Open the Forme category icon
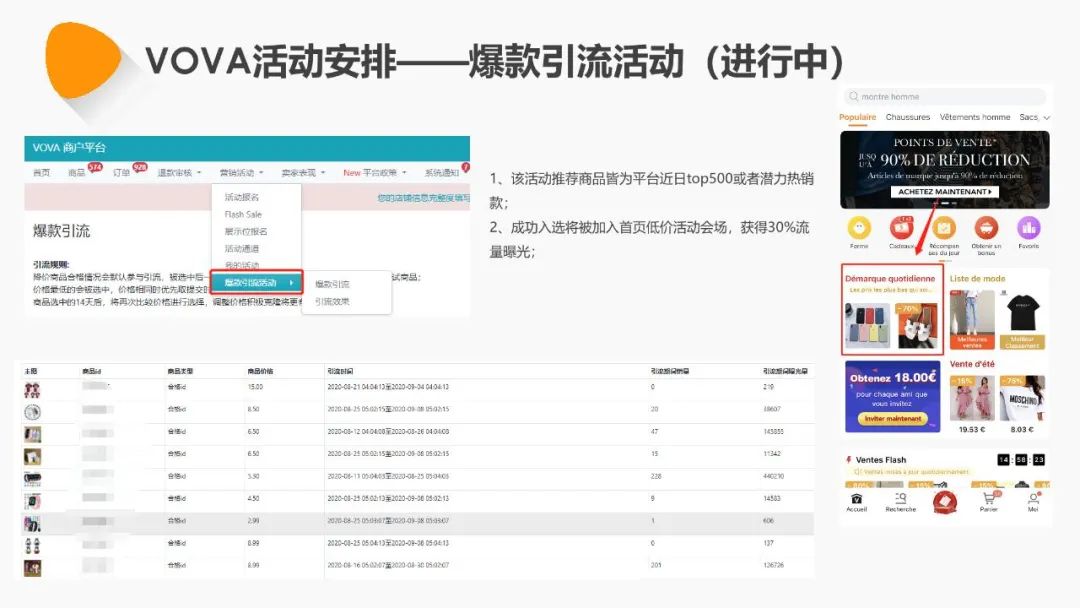 859,228
